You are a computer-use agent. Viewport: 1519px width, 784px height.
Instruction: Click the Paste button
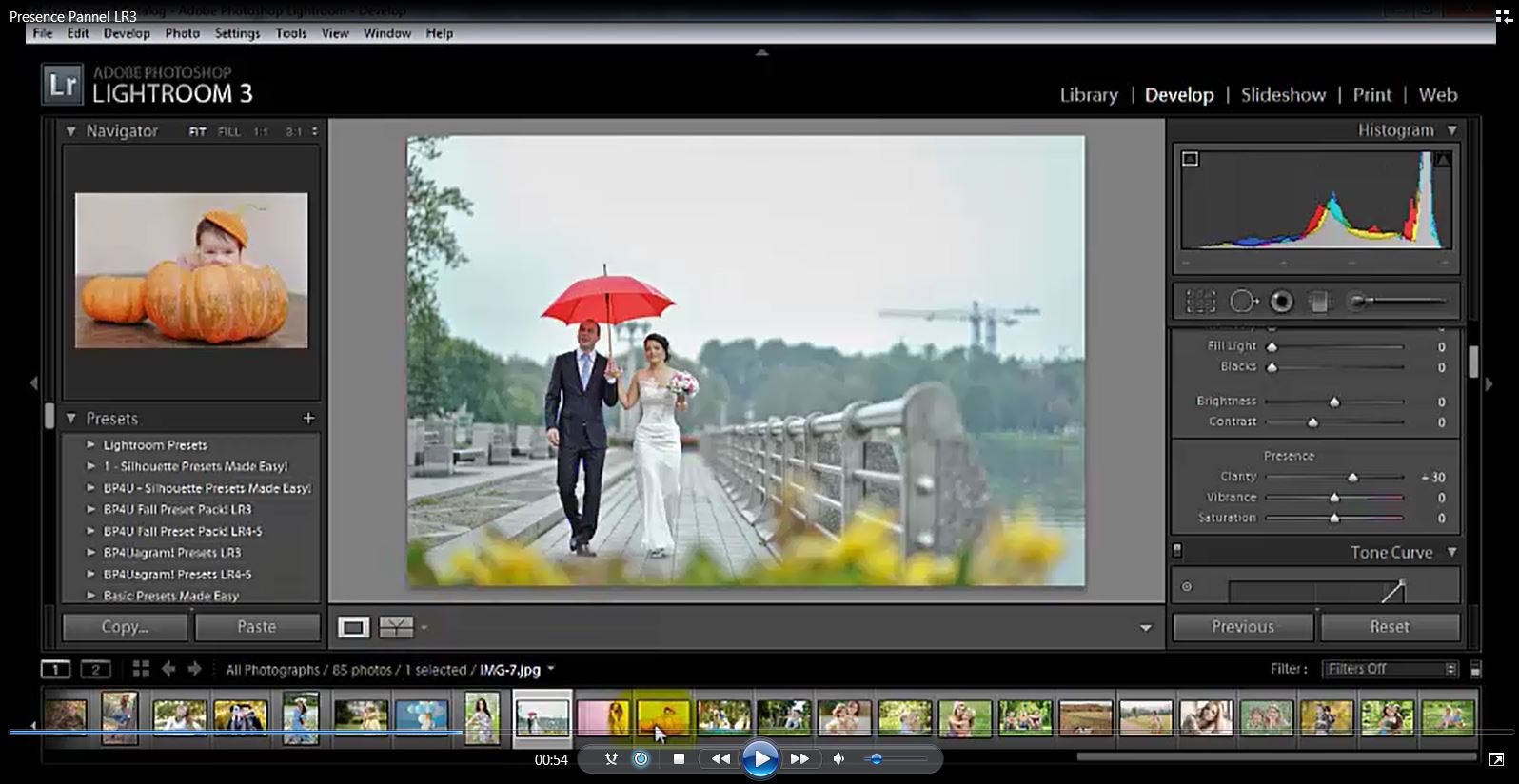tap(257, 627)
